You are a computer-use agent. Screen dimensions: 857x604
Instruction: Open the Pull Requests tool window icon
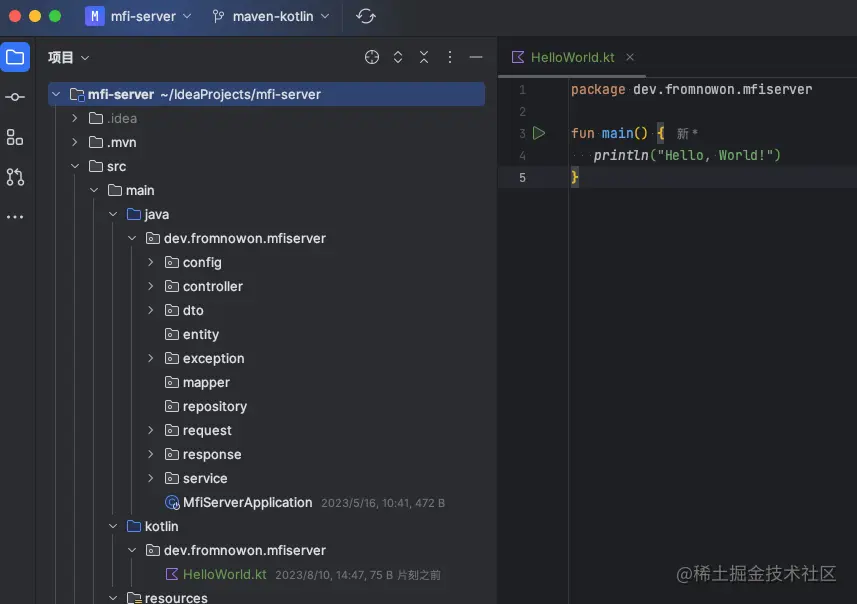[15, 177]
